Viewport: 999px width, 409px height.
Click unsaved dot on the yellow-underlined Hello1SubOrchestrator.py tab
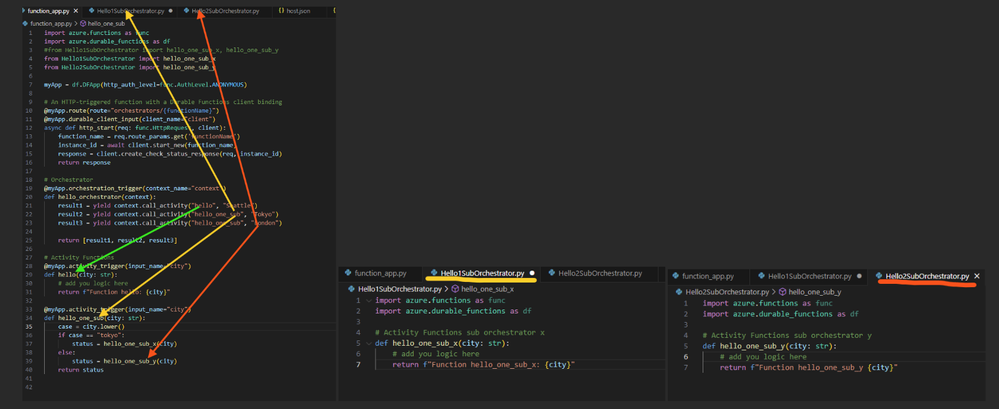[x=532, y=273]
